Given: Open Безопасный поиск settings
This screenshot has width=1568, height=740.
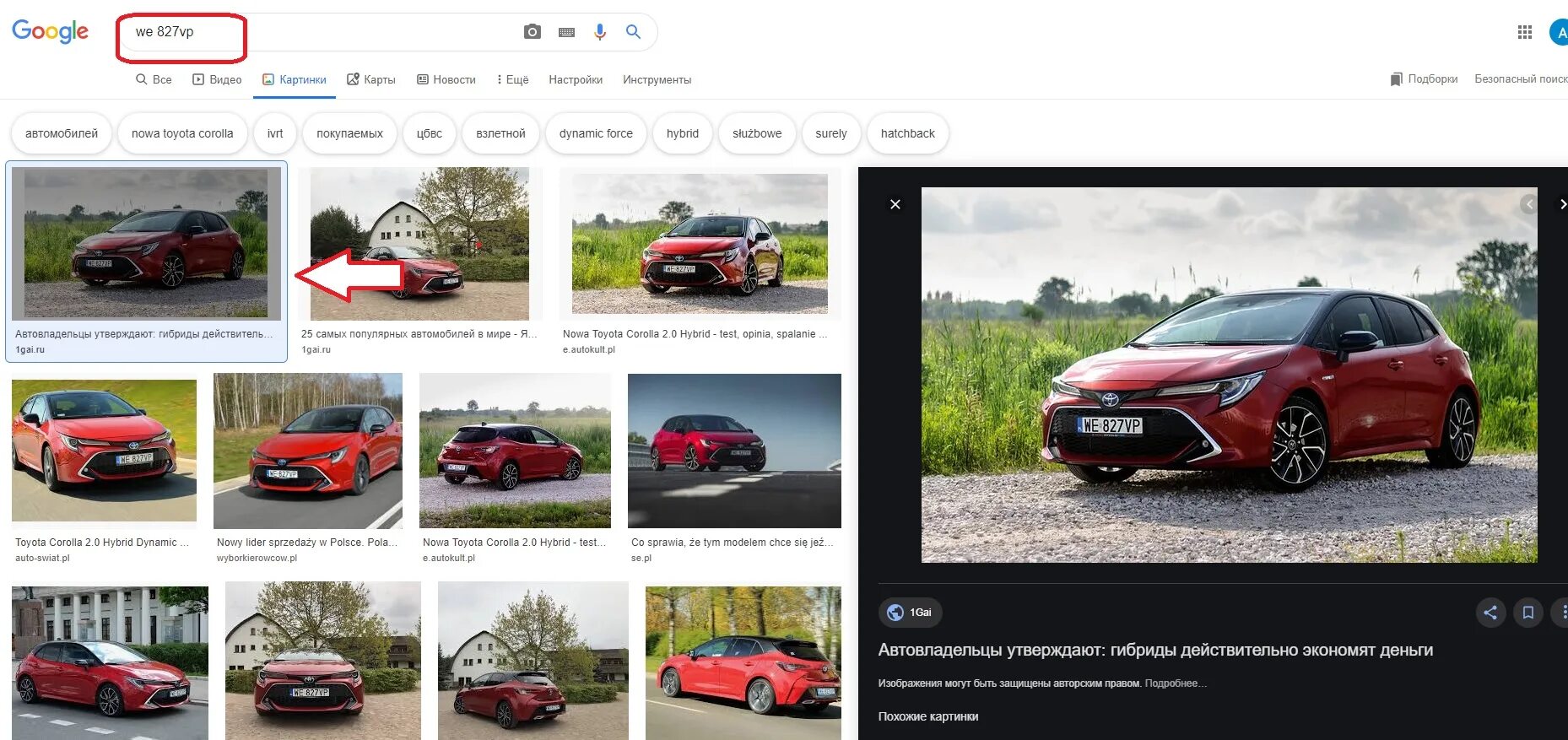Looking at the screenshot, I should coord(1521,78).
